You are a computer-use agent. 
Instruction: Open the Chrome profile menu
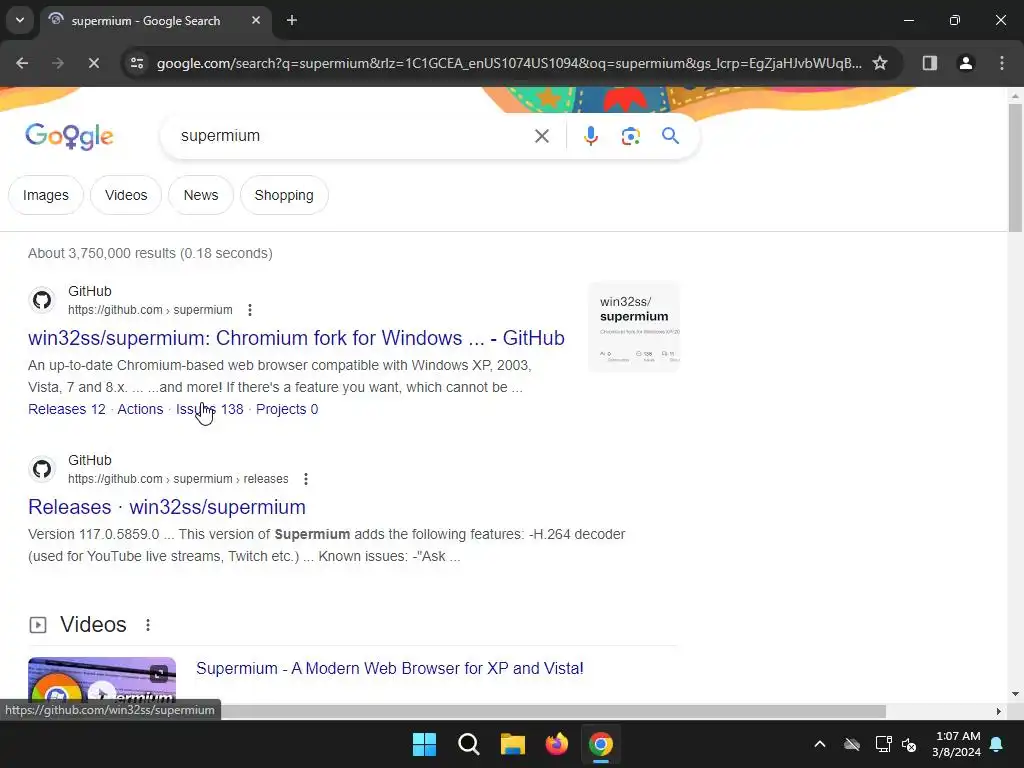pyautogui.click(x=966, y=63)
